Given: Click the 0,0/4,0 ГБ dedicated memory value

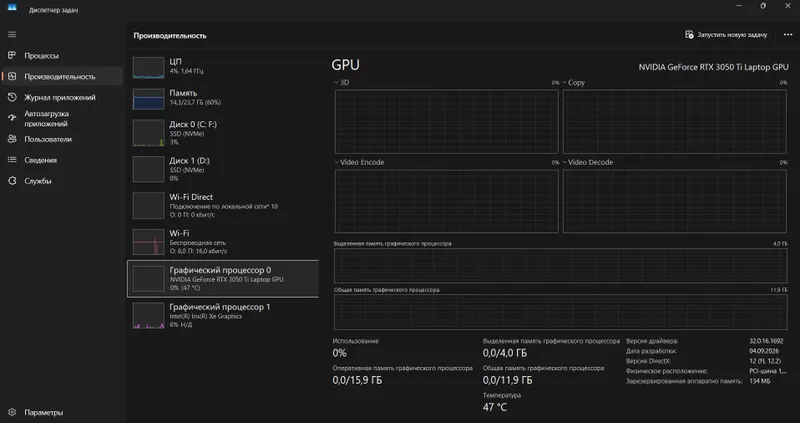Looking at the screenshot, I should 505,353.
